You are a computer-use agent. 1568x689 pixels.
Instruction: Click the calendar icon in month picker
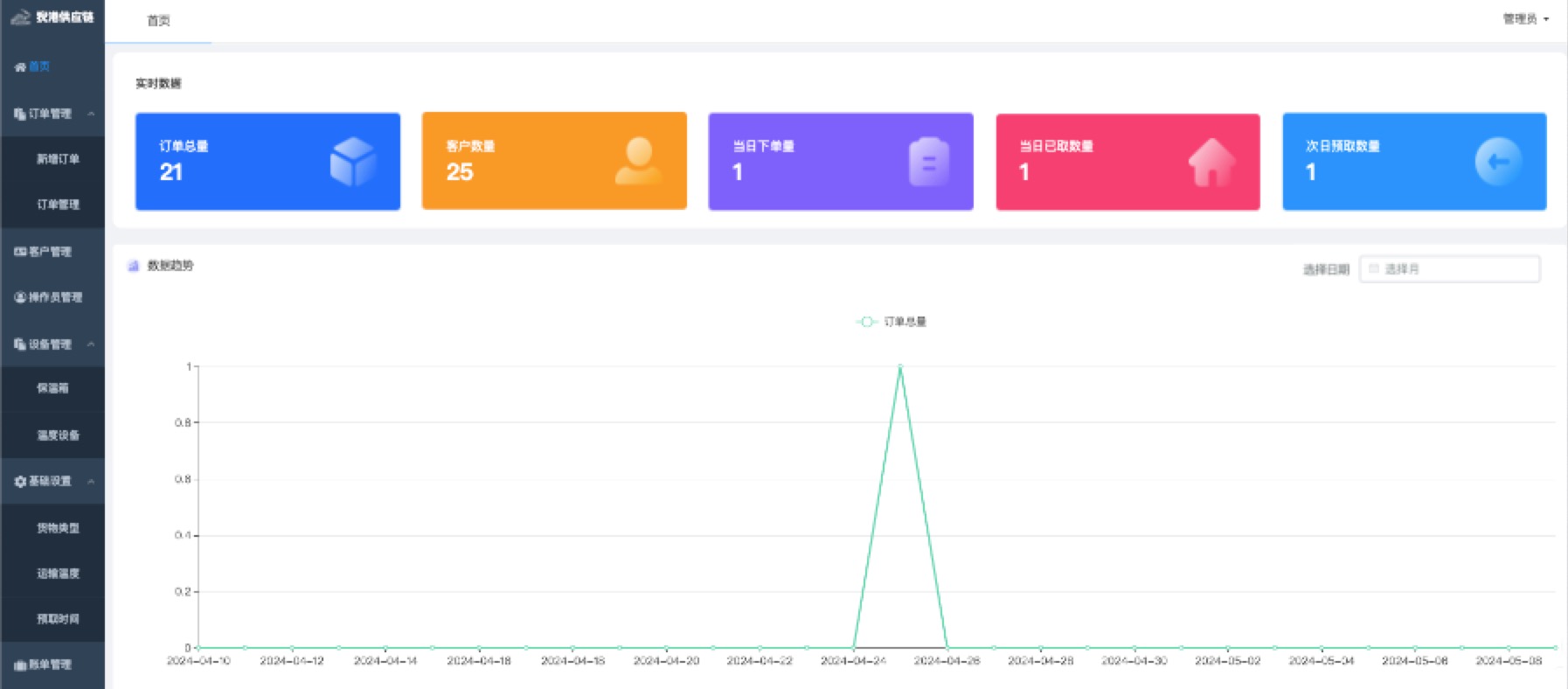coord(1374,268)
